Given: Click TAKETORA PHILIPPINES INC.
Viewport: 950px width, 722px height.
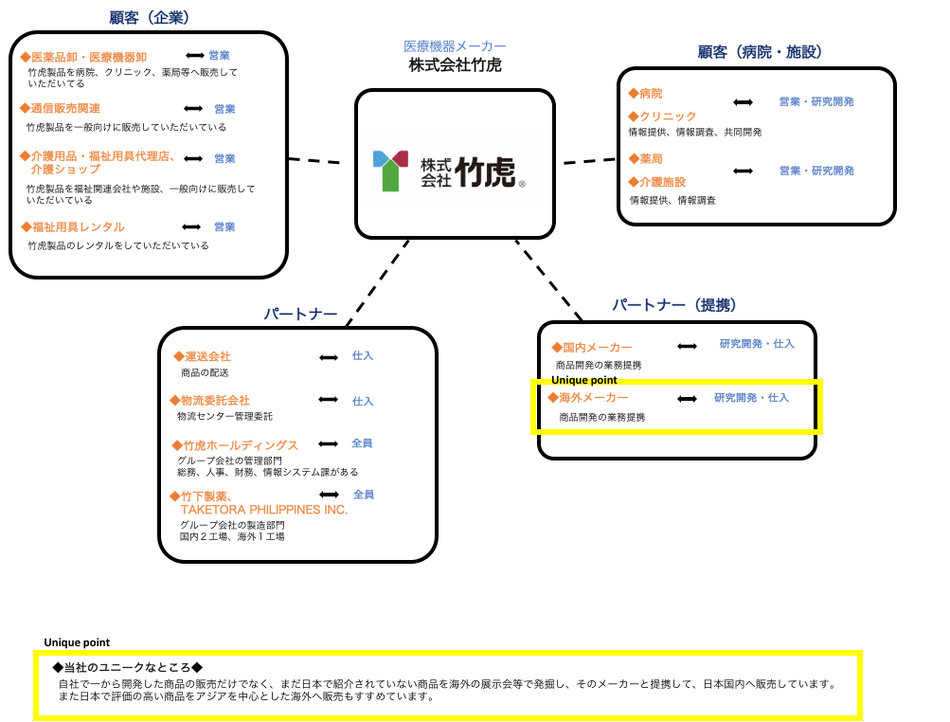Looking at the screenshot, I should coord(264,510).
